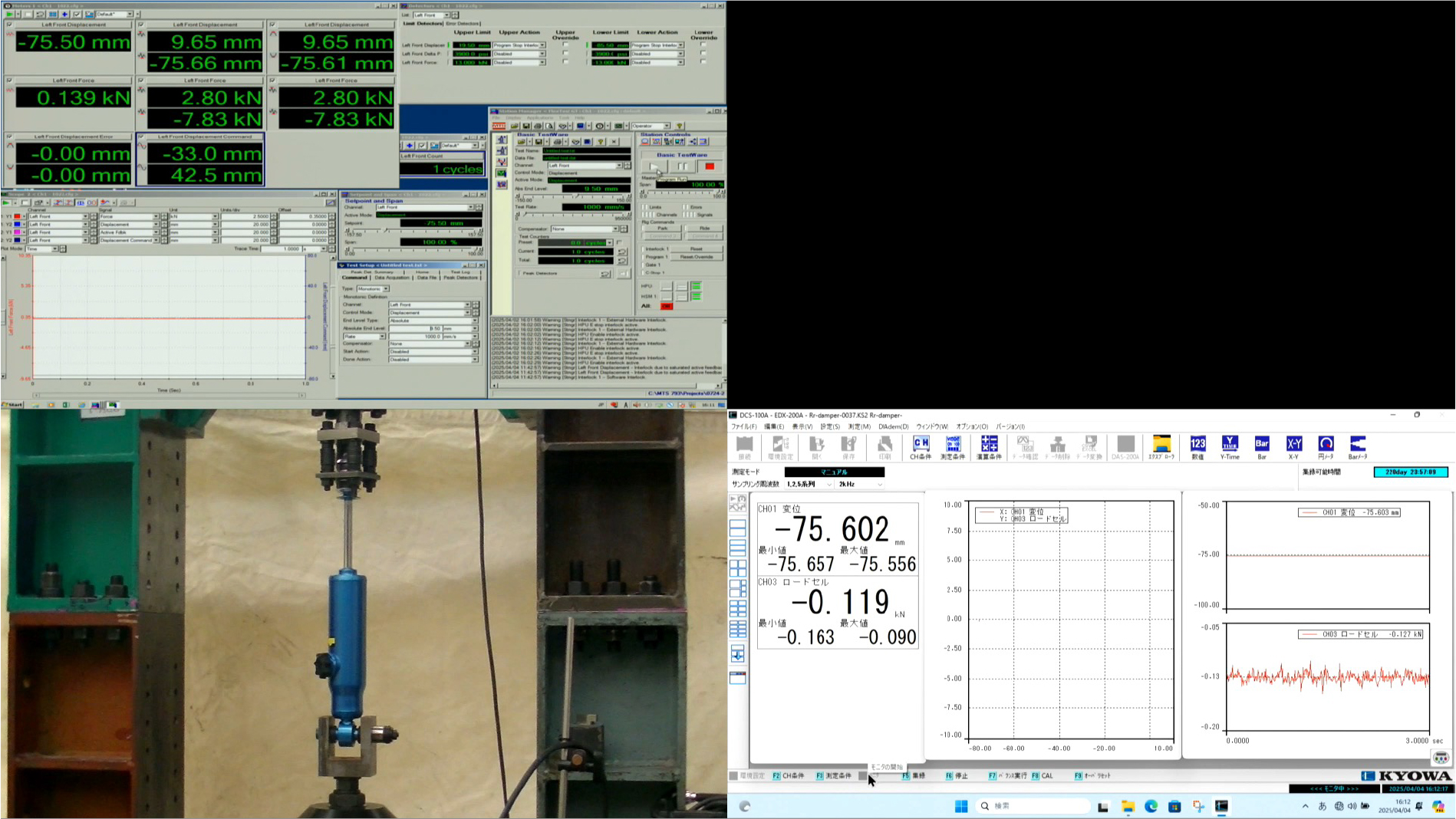The width and height of the screenshot is (1456, 819).
Task: Check Upper Override for Left Front Displacement
Action: [565, 45]
